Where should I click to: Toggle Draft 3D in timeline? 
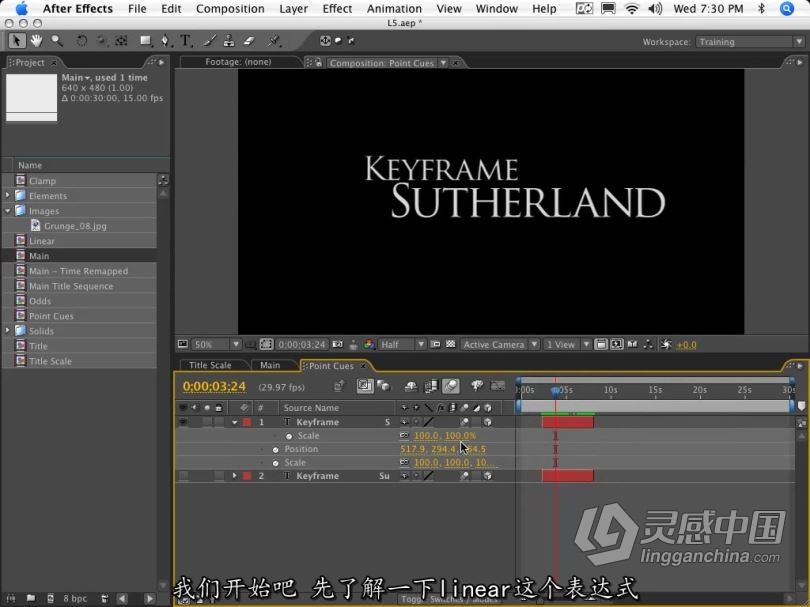(x=384, y=386)
